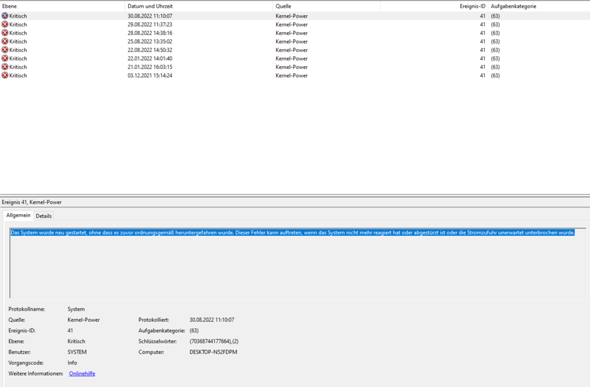Click the critical error icon for 03.12.2021 event
Viewport: 590px width, 387px height.
[5, 75]
